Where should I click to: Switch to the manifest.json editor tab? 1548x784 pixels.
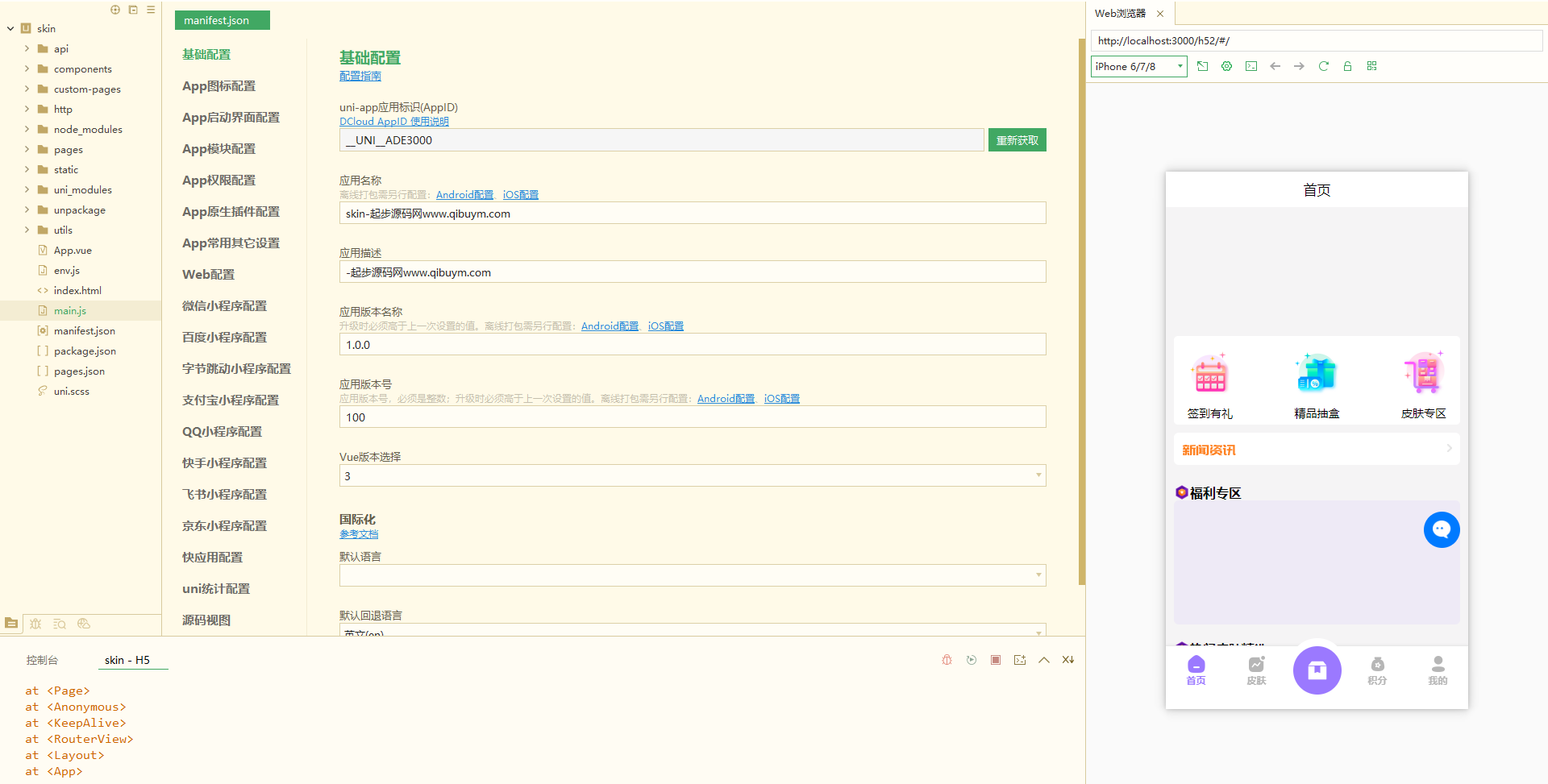click(223, 20)
